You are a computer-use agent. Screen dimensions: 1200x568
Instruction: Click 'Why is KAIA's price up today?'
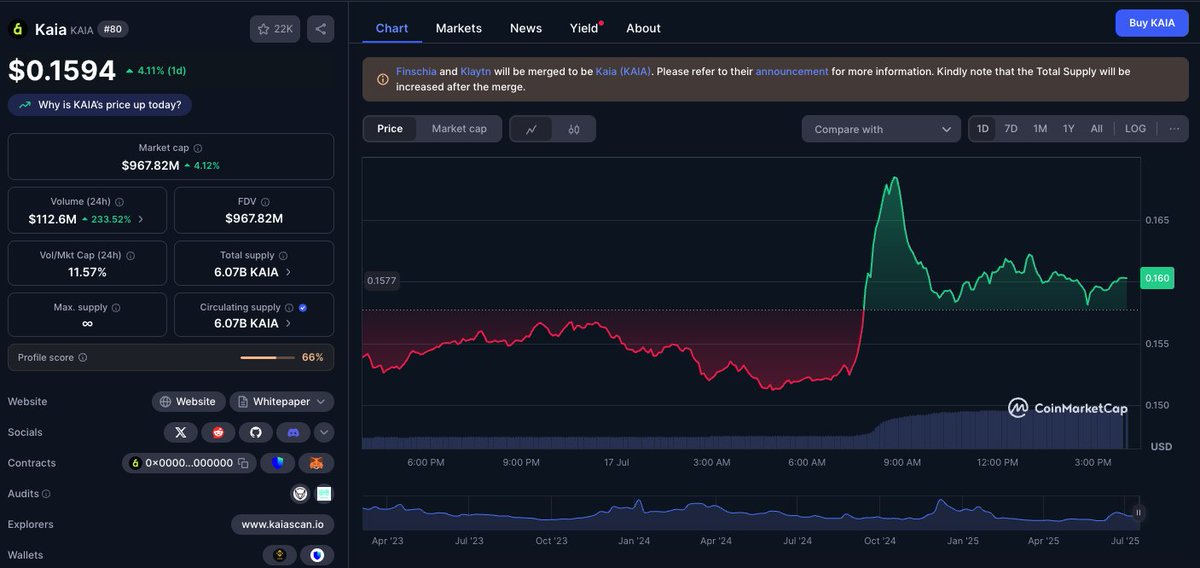coord(101,105)
